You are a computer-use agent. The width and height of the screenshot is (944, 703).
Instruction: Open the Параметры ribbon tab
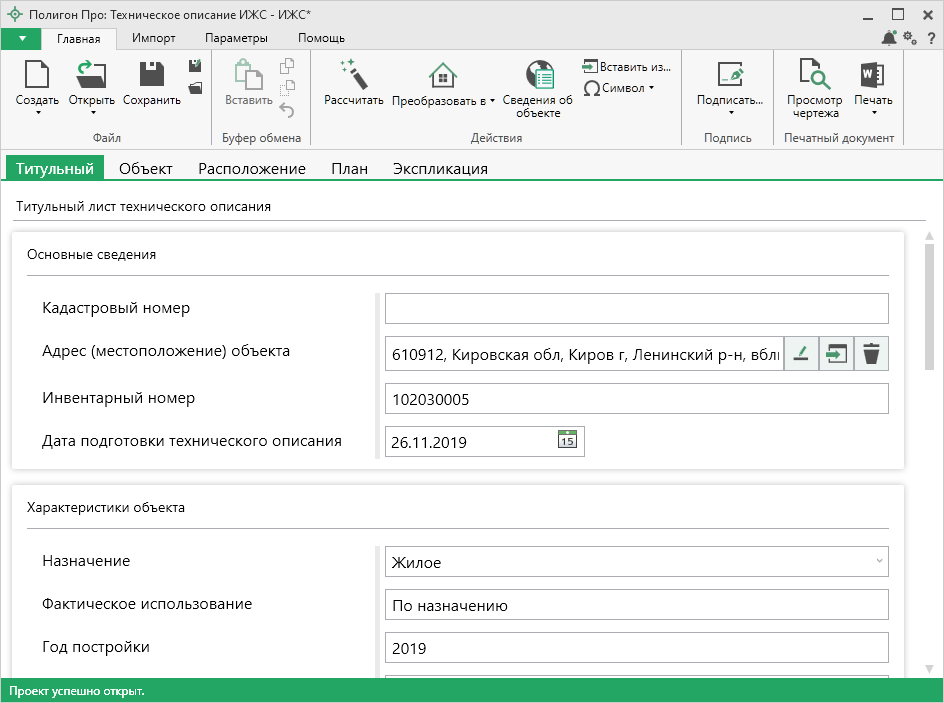pyautogui.click(x=236, y=38)
